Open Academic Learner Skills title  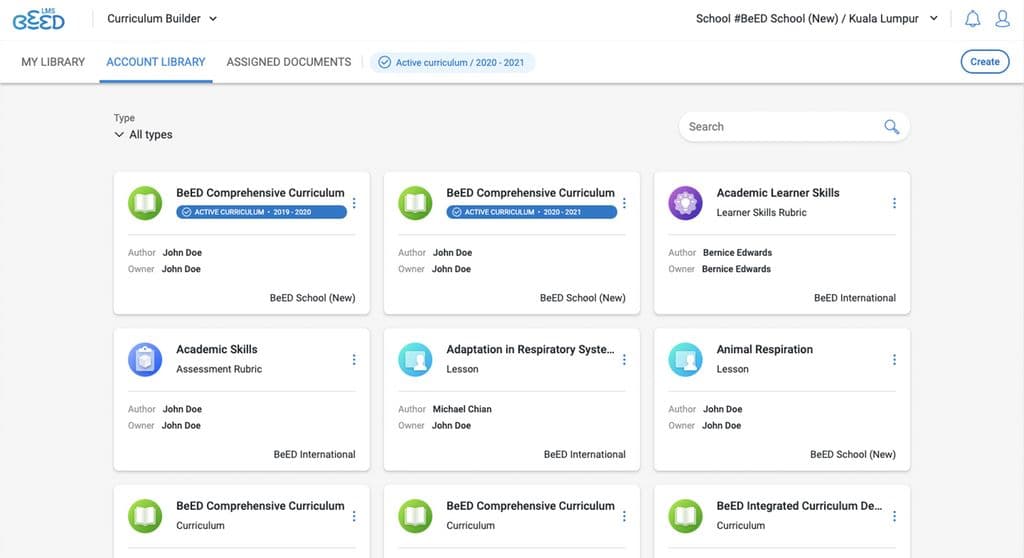778,193
